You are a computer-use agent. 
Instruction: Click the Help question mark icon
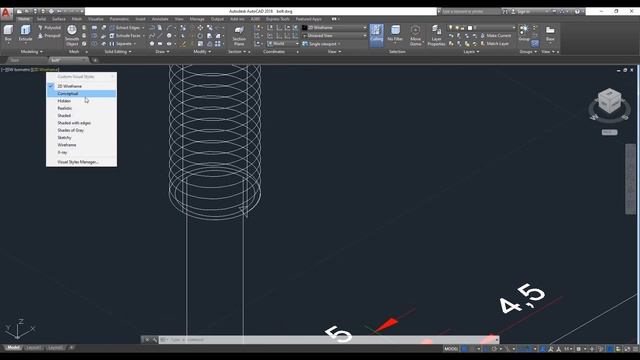577,12
